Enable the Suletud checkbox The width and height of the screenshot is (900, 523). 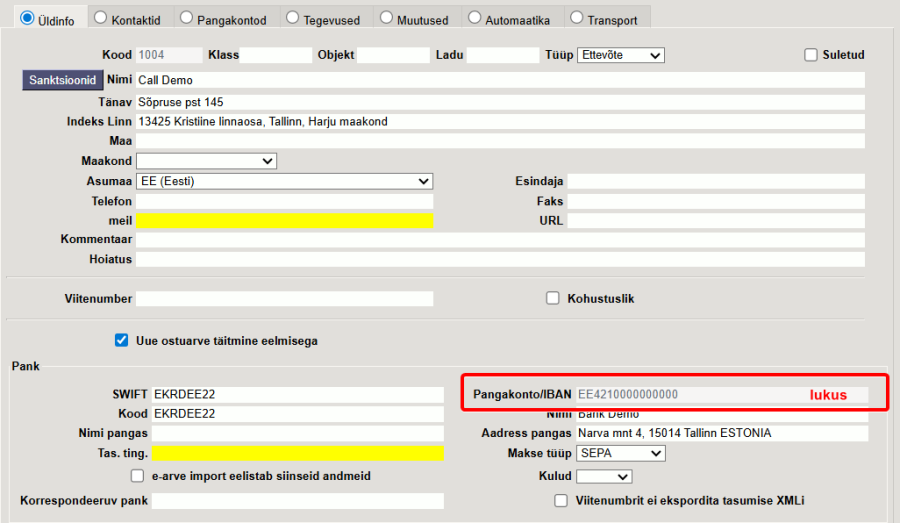pyautogui.click(x=811, y=55)
